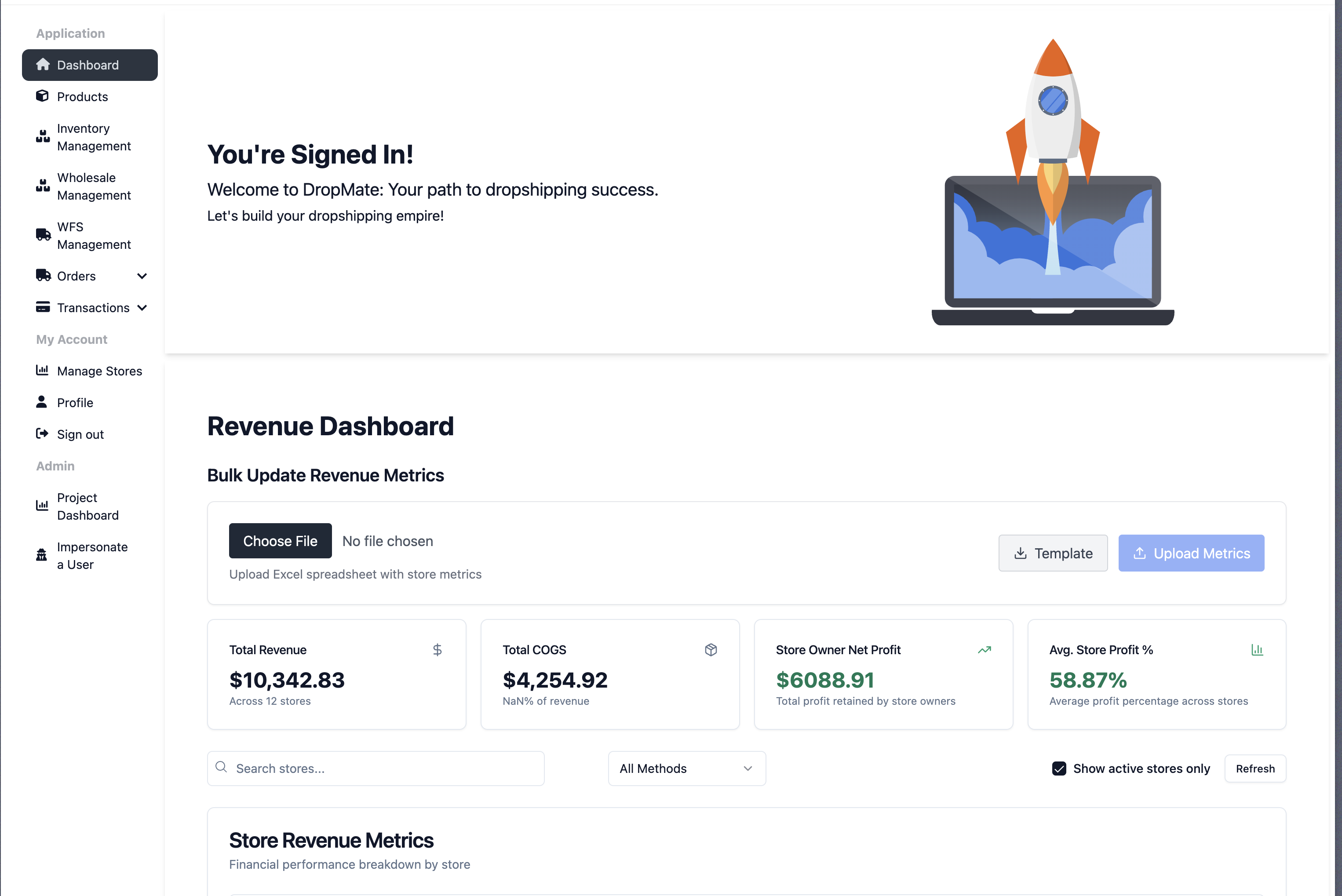Screen dimensions: 1342x896
Task: Open Wholesale Management in the sidebar
Action: (x=90, y=186)
